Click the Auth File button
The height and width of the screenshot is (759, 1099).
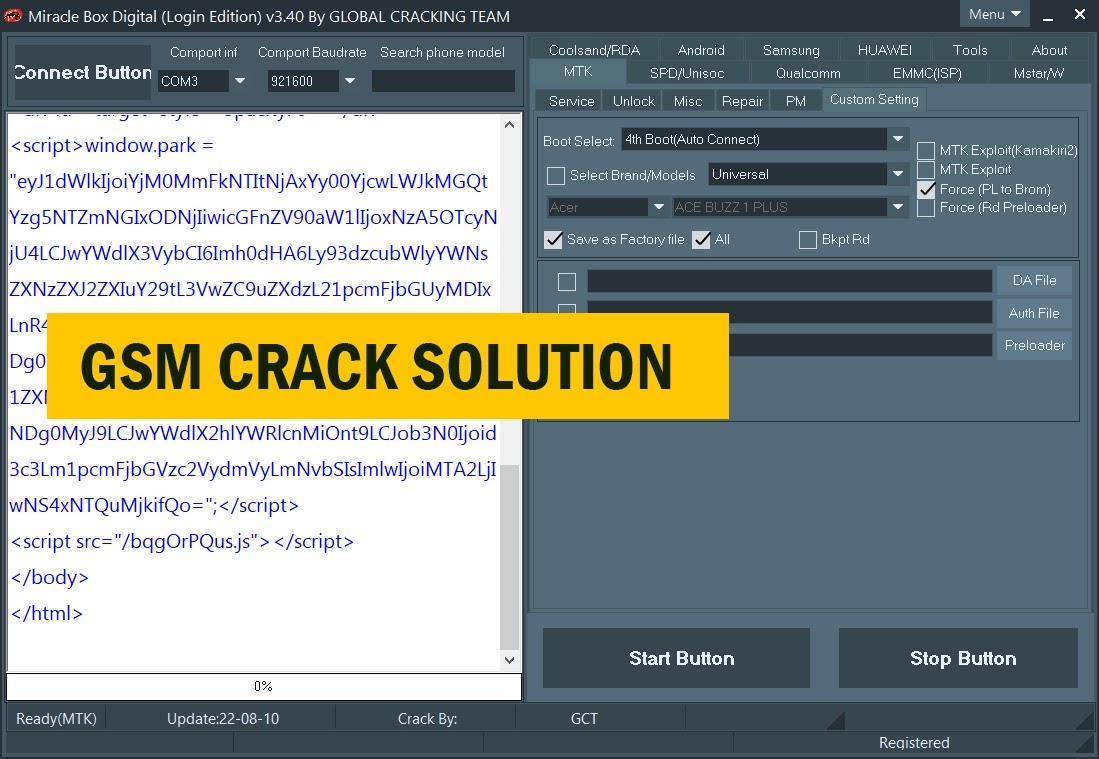pyautogui.click(x=1034, y=313)
